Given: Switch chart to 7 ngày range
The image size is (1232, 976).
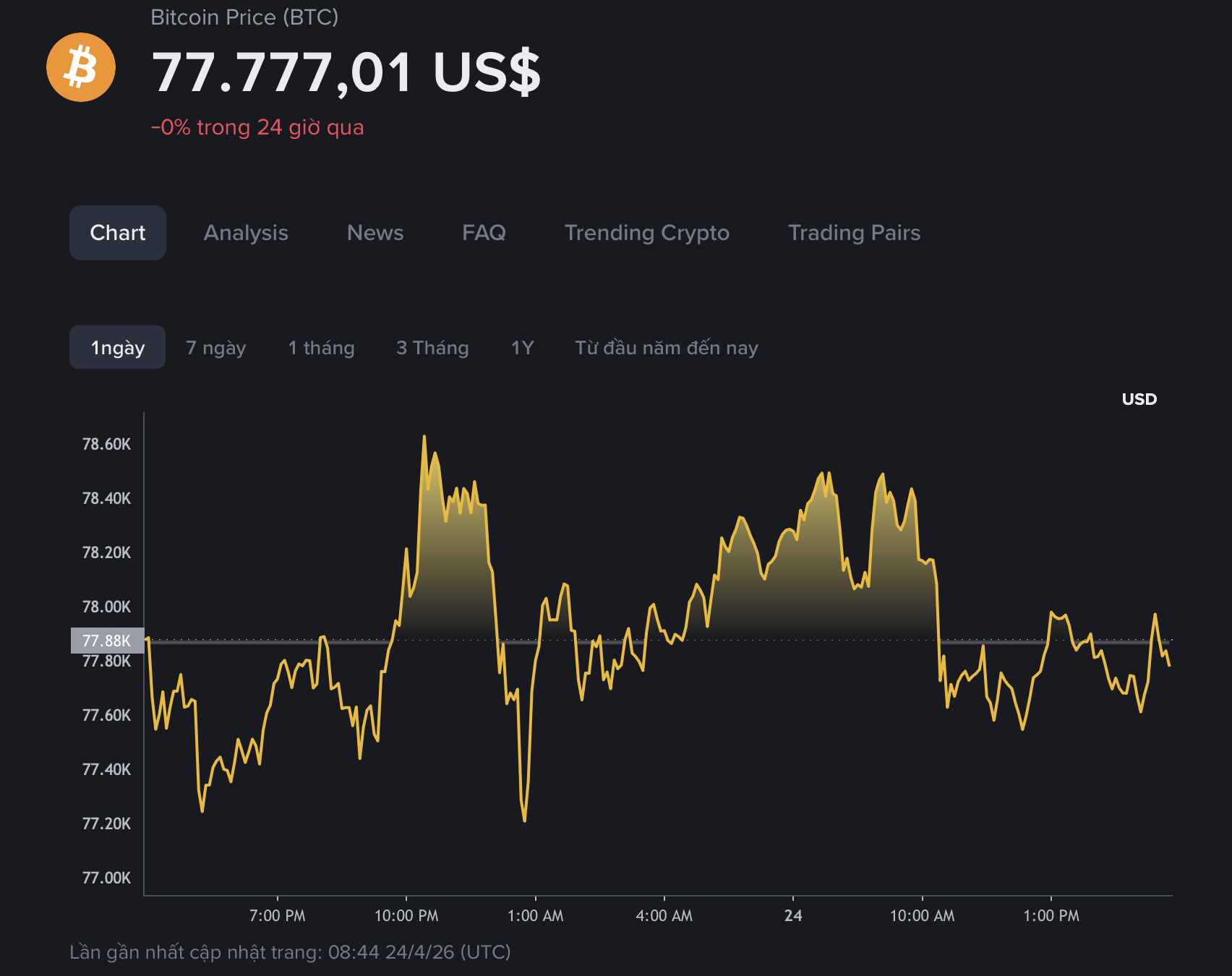Looking at the screenshot, I should 216,347.
